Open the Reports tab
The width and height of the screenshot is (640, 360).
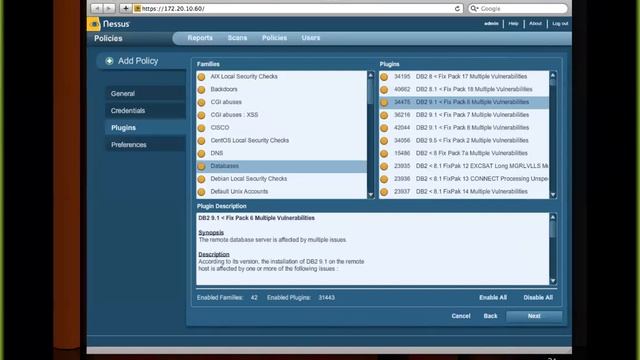(x=200, y=38)
